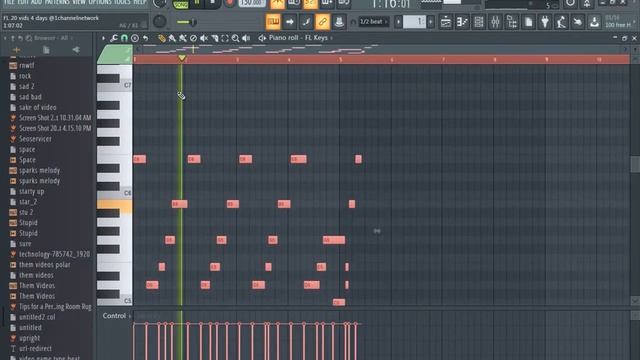This screenshot has width=640, height=360.
Task: Click the record button
Action: click(229, 3)
